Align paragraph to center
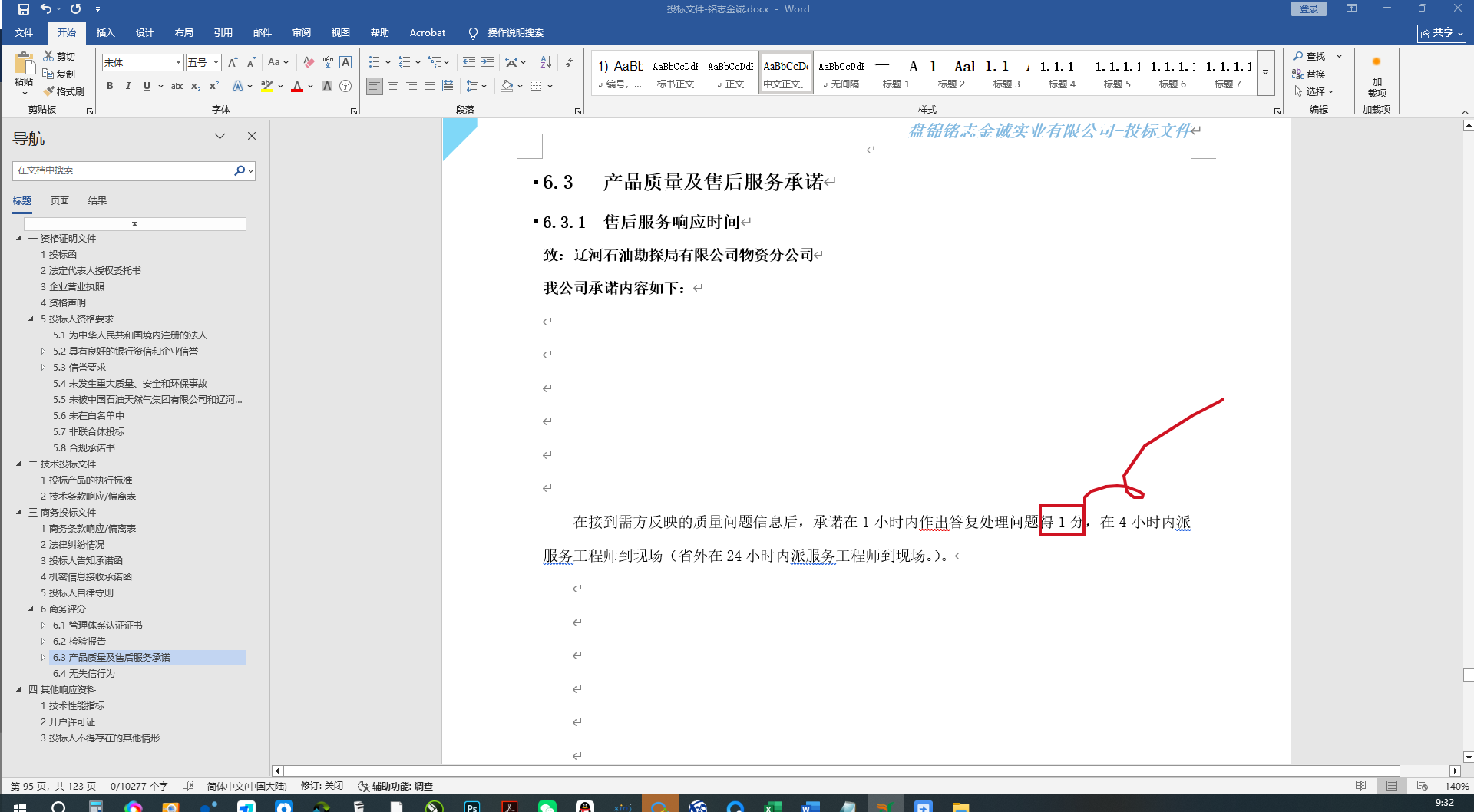Image resolution: width=1474 pixels, height=812 pixels. [x=393, y=86]
